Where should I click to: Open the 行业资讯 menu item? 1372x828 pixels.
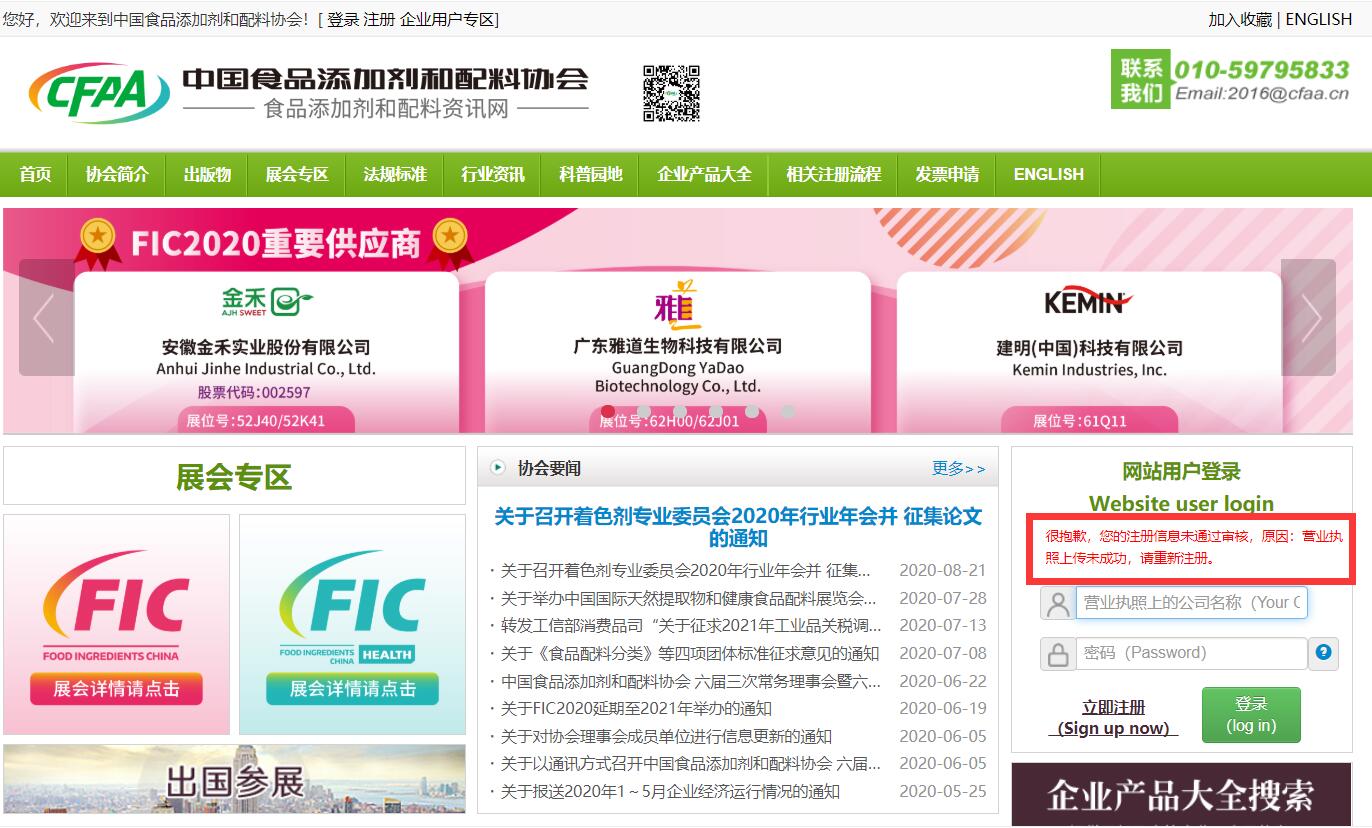(x=493, y=174)
